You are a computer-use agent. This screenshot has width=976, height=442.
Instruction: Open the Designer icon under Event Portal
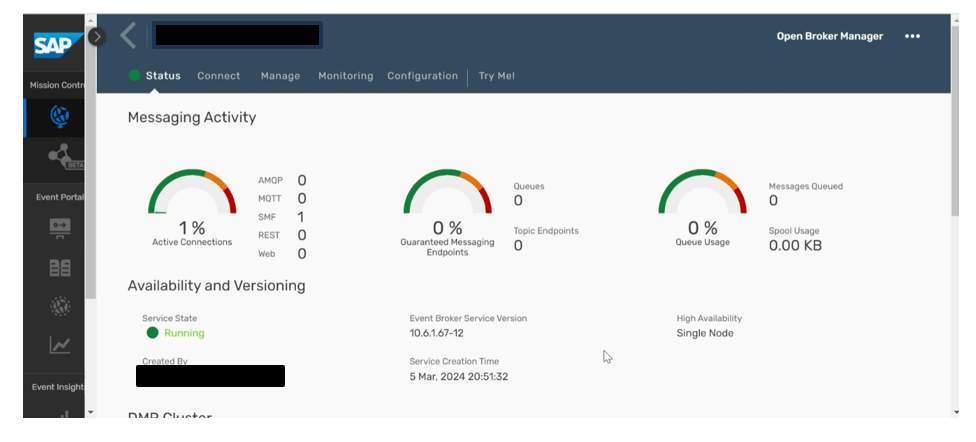[x=60, y=228]
